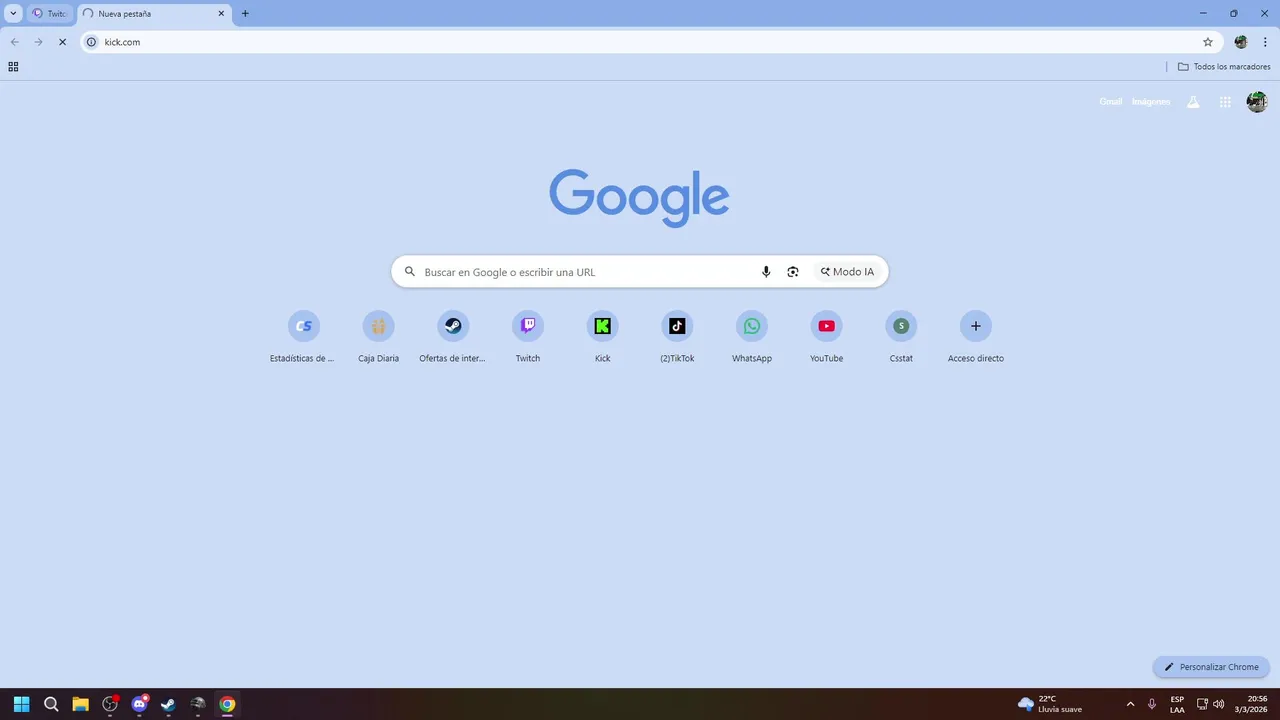1280x720 pixels.
Task: Add a shortcut via Acceso directo
Action: coord(976,337)
